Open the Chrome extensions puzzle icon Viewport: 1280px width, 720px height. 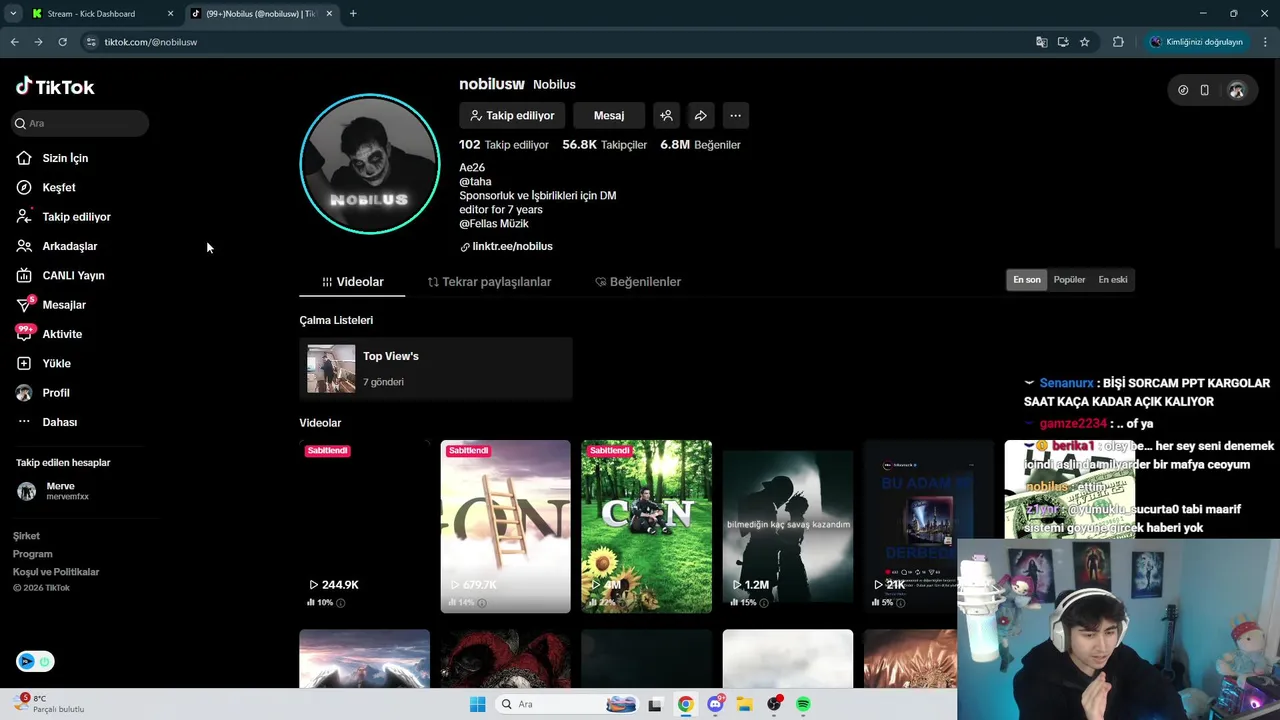[x=1118, y=42]
